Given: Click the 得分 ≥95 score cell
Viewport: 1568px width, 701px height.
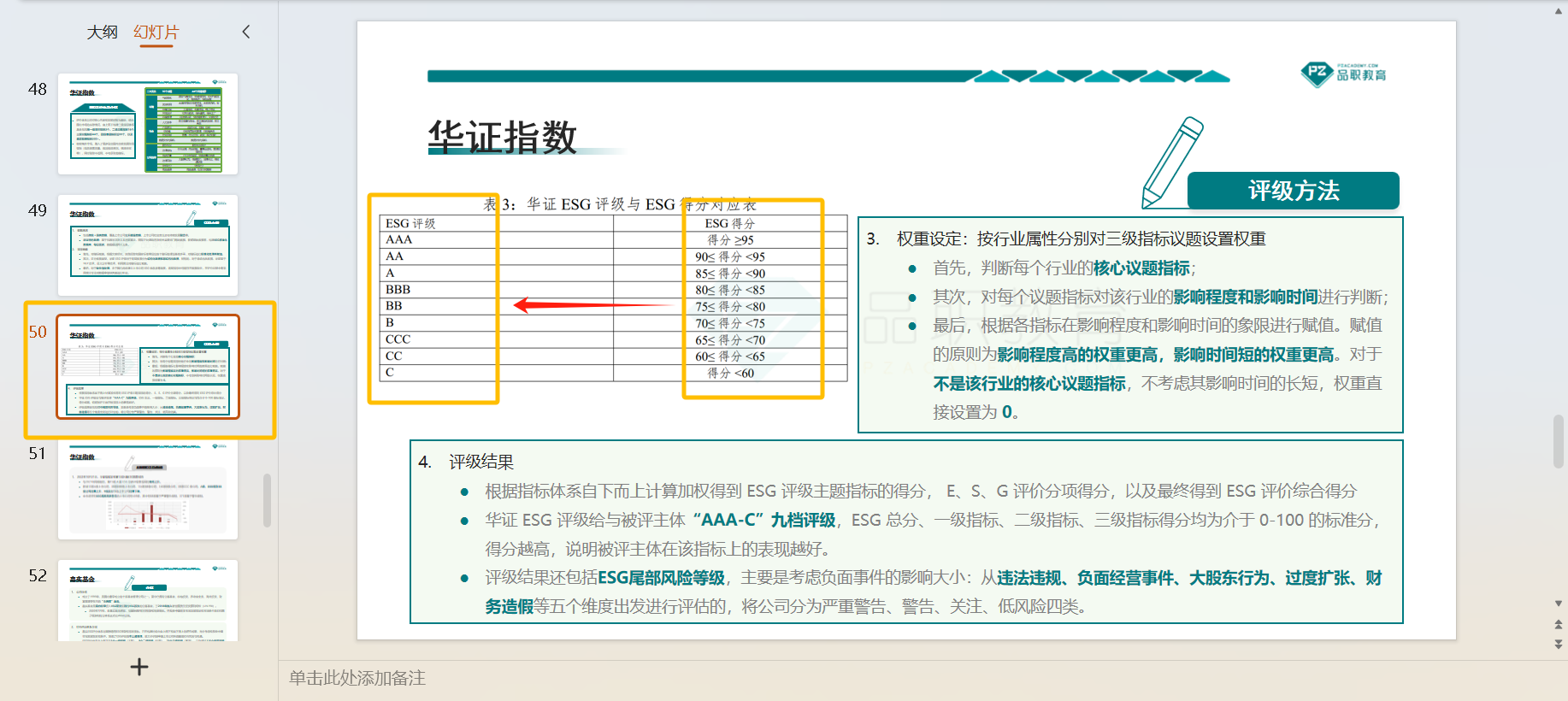Looking at the screenshot, I should [x=730, y=240].
